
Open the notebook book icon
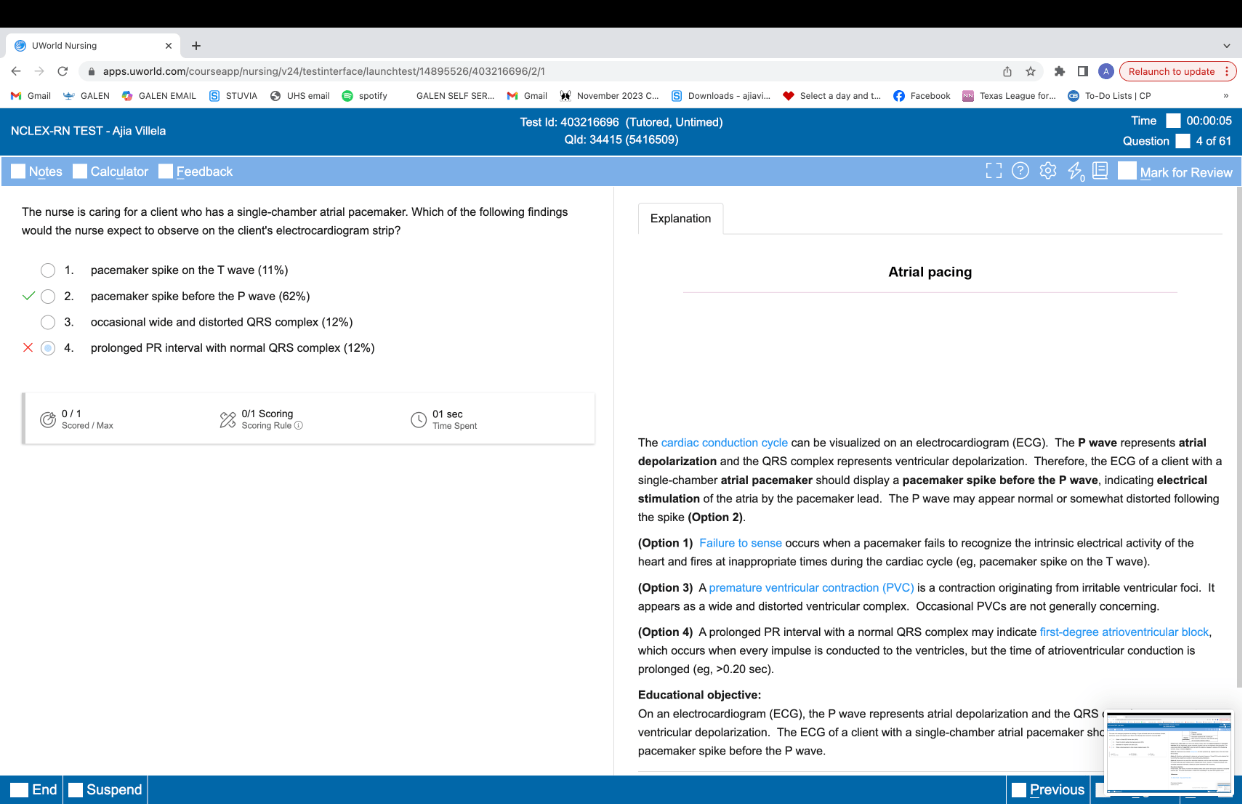1100,171
